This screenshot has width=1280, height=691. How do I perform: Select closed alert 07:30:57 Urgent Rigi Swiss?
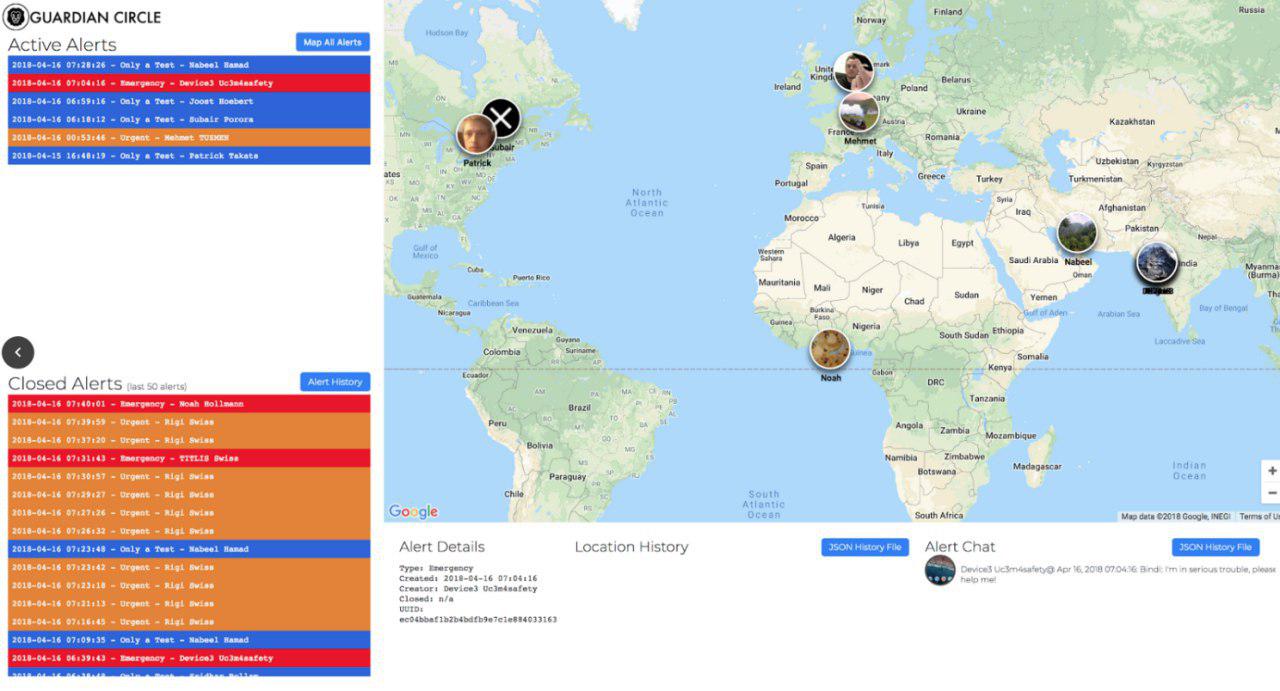pyautogui.click(x=189, y=476)
